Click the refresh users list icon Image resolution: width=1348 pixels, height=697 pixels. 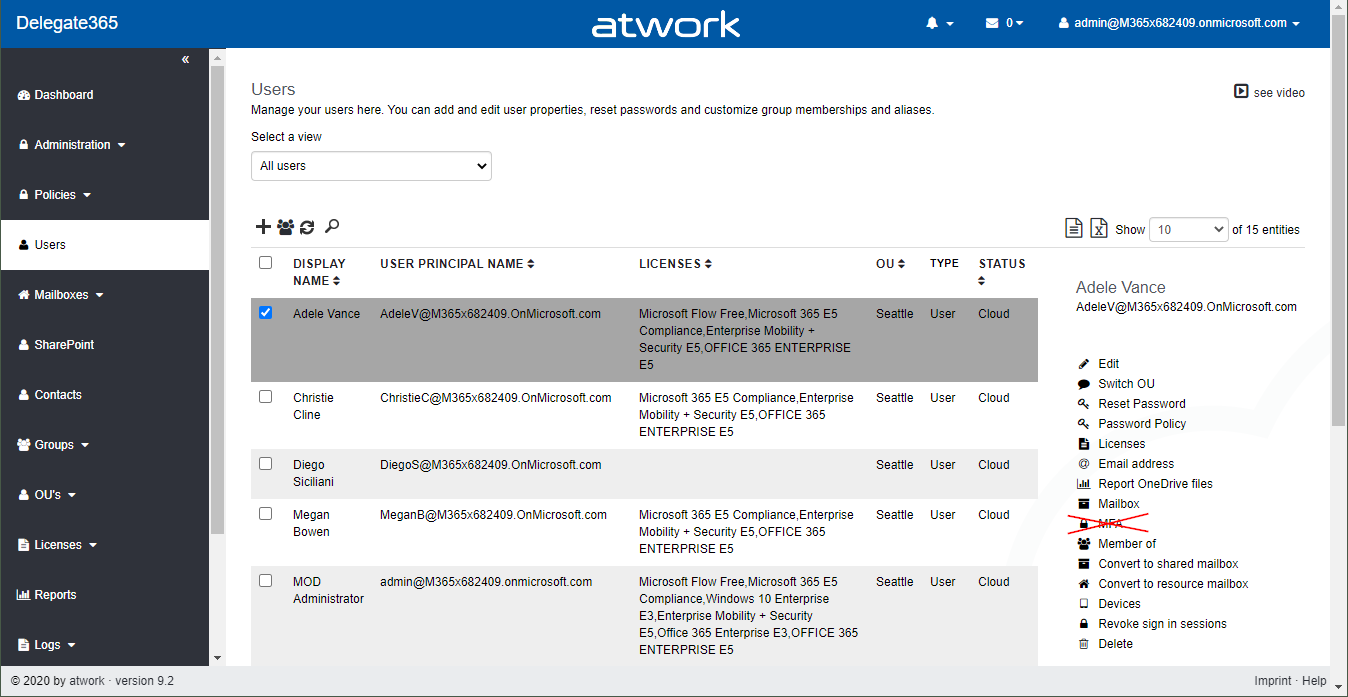tap(307, 227)
